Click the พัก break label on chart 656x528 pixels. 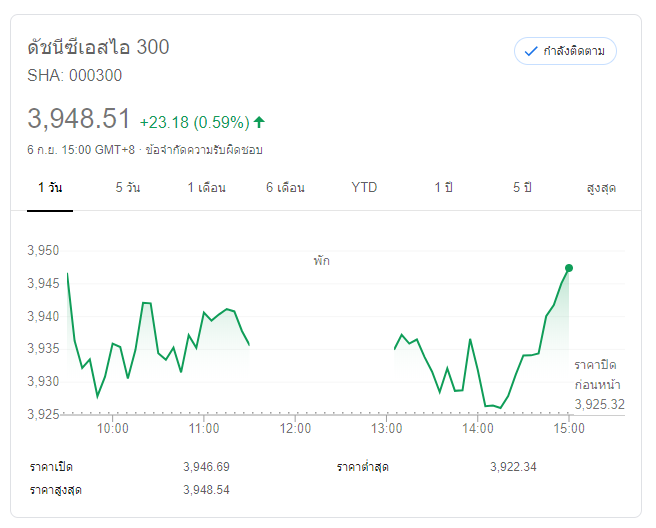tap(321, 261)
